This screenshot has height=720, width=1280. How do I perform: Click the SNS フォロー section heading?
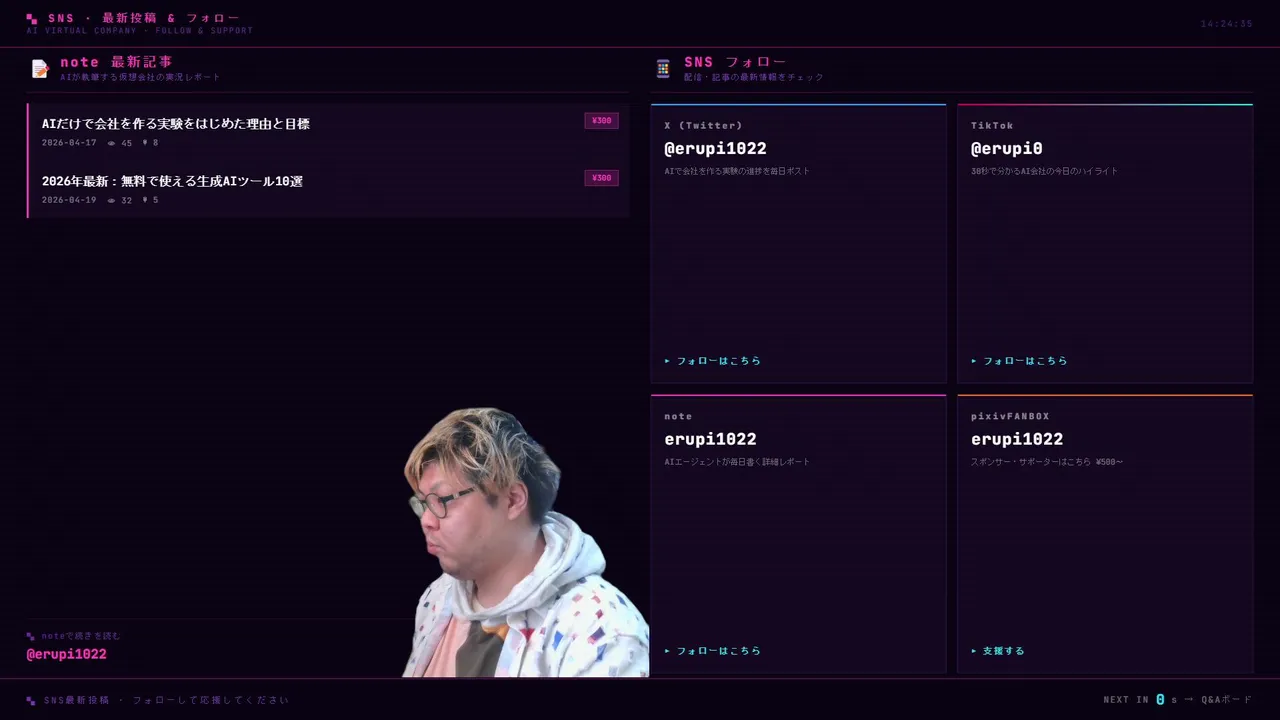click(735, 62)
